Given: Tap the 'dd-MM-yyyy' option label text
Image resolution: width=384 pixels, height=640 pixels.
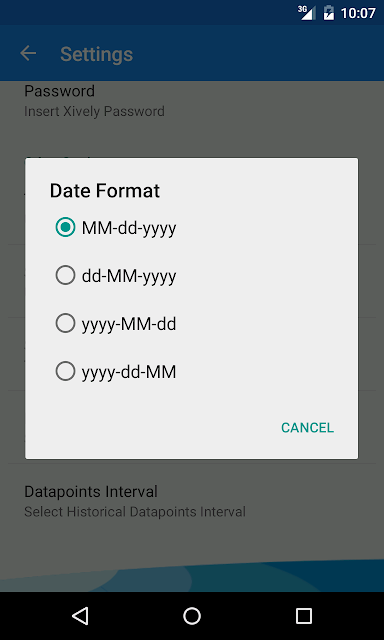Looking at the screenshot, I should tap(129, 276).
